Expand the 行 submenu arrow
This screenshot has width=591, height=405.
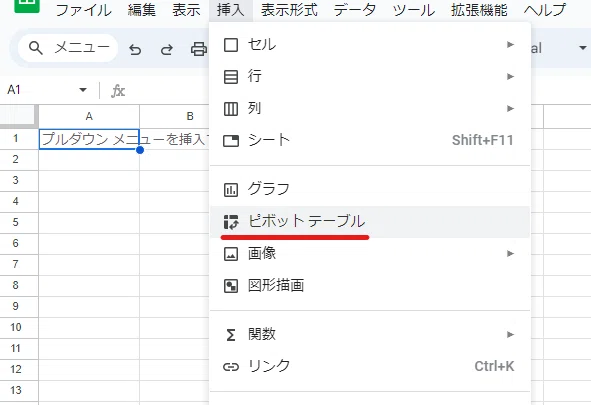point(510,76)
